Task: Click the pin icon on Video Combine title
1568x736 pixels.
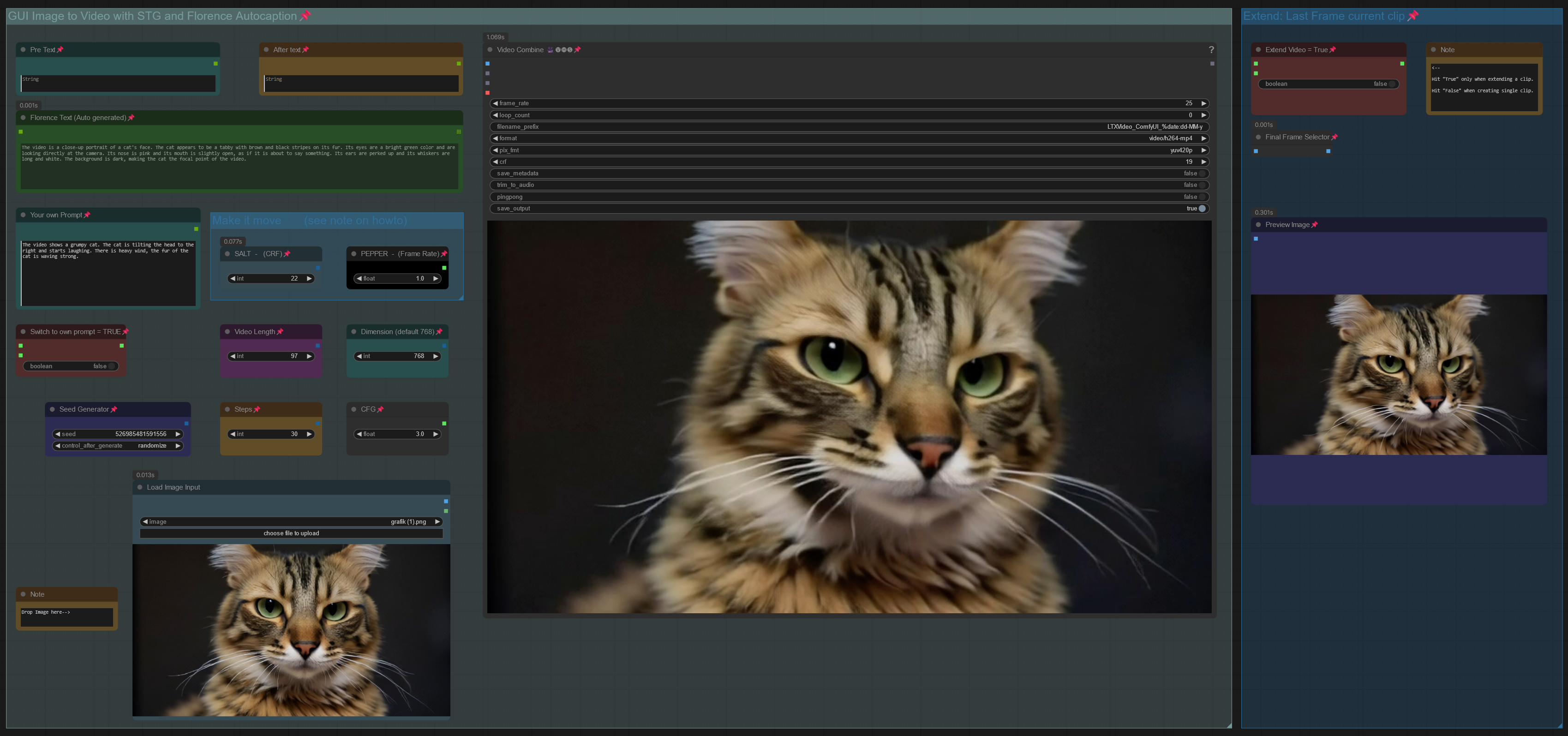Action: coord(577,50)
